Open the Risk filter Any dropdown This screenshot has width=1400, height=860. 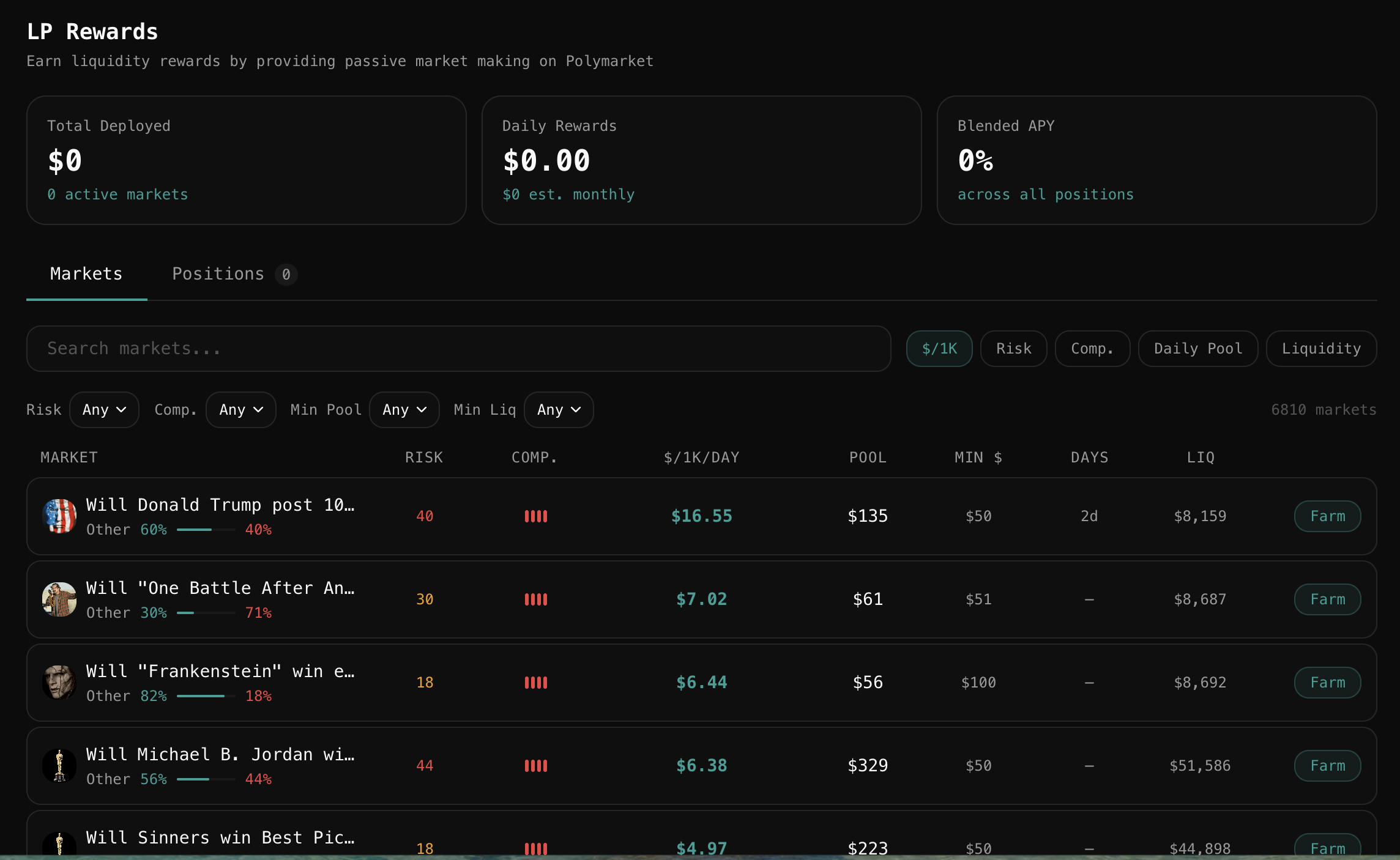104,410
